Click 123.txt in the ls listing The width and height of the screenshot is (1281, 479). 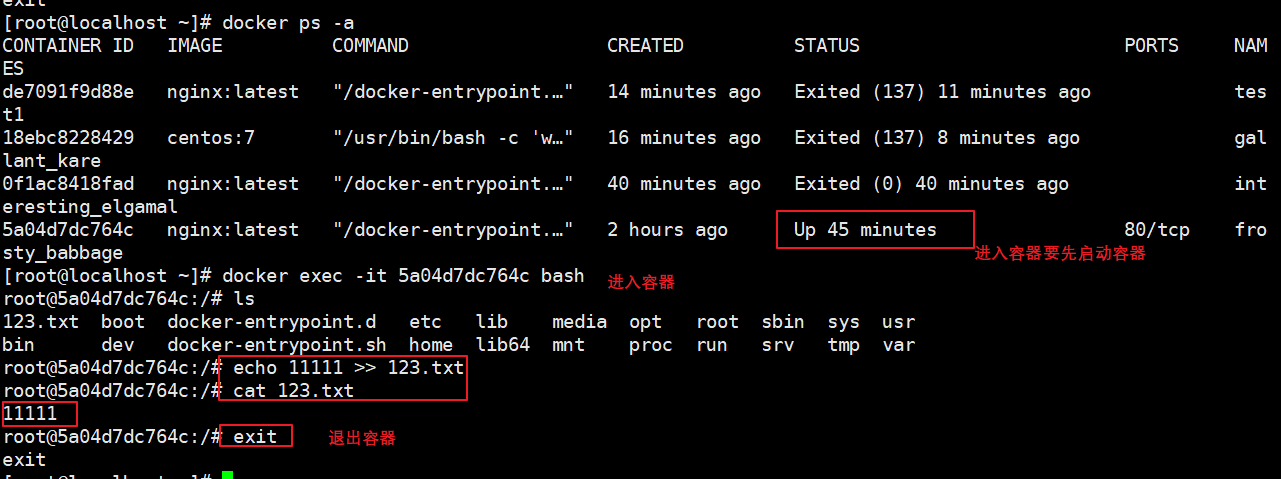coord(40,321)
